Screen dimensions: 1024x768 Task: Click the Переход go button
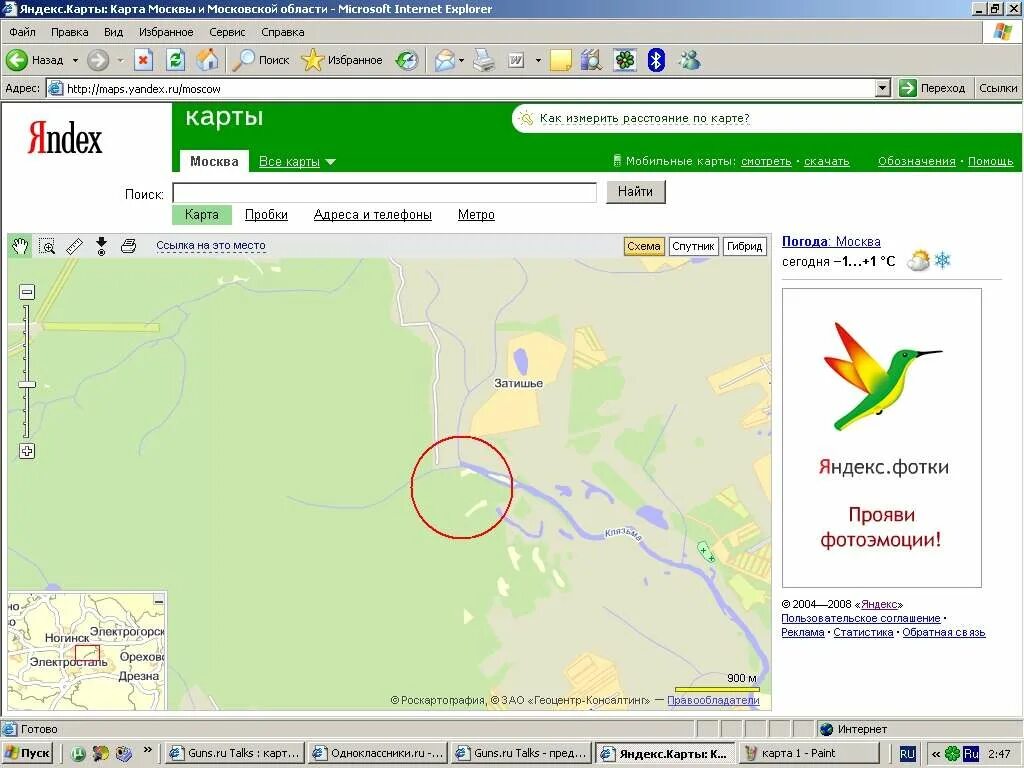pyautogui.click(x=932, y=88)
